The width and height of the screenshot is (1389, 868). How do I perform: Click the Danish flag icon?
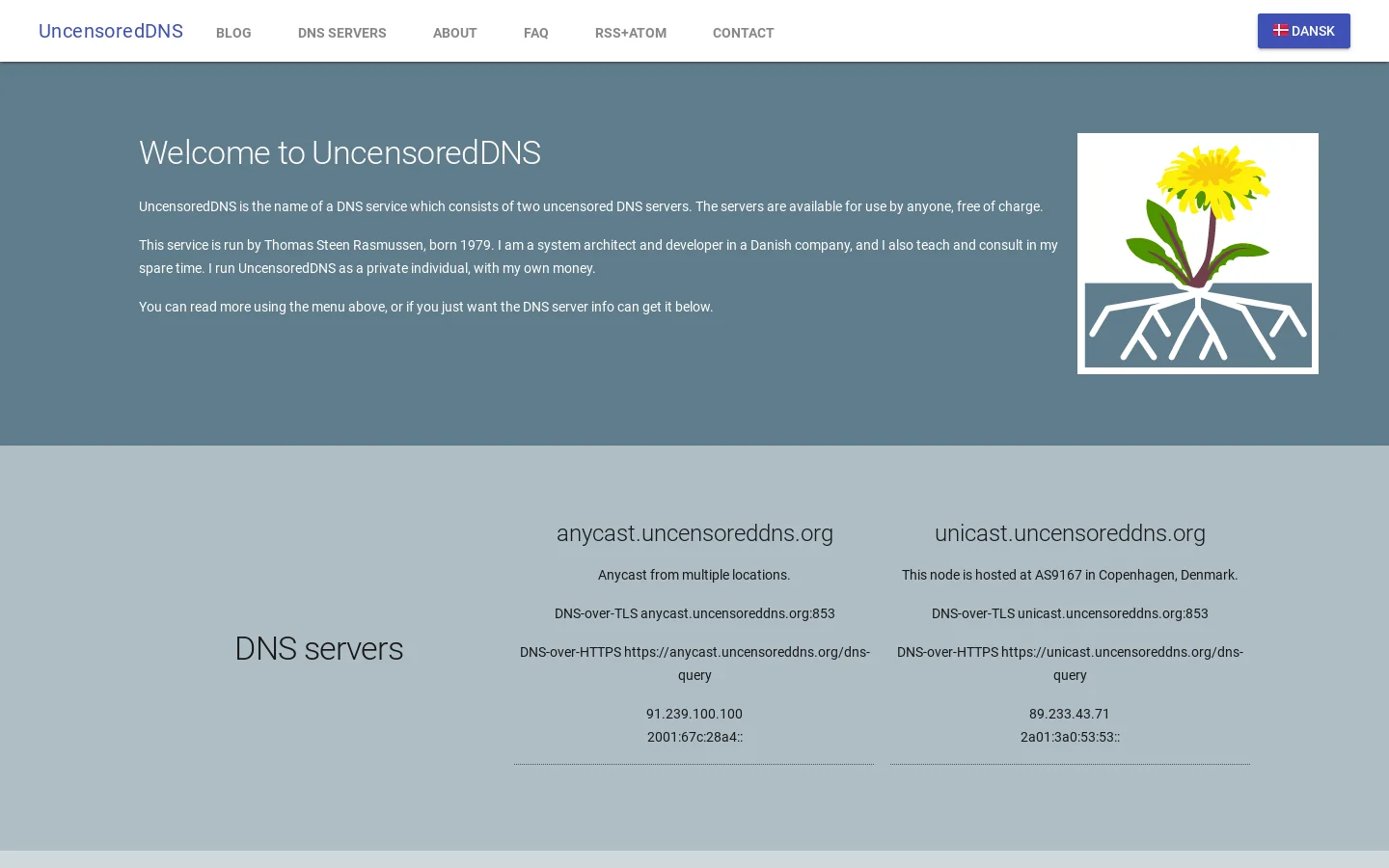tap(1281, 30)
